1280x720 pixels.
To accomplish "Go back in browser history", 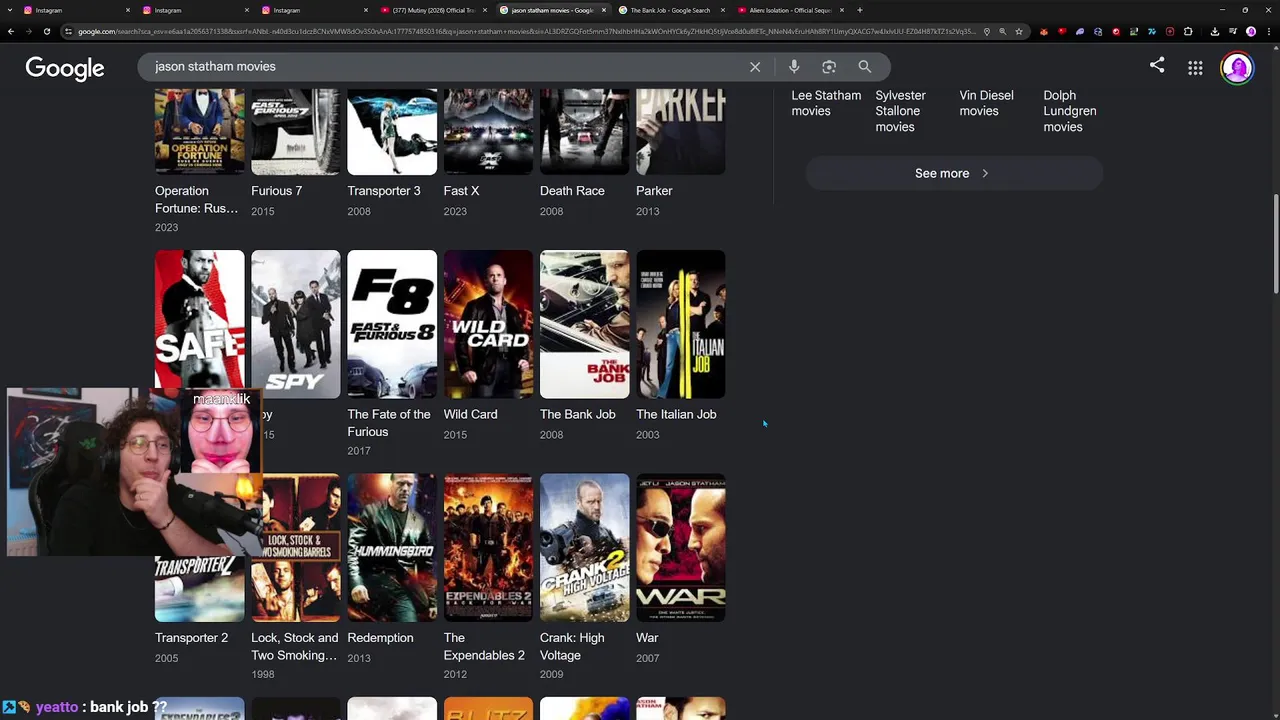I will 11,31.
